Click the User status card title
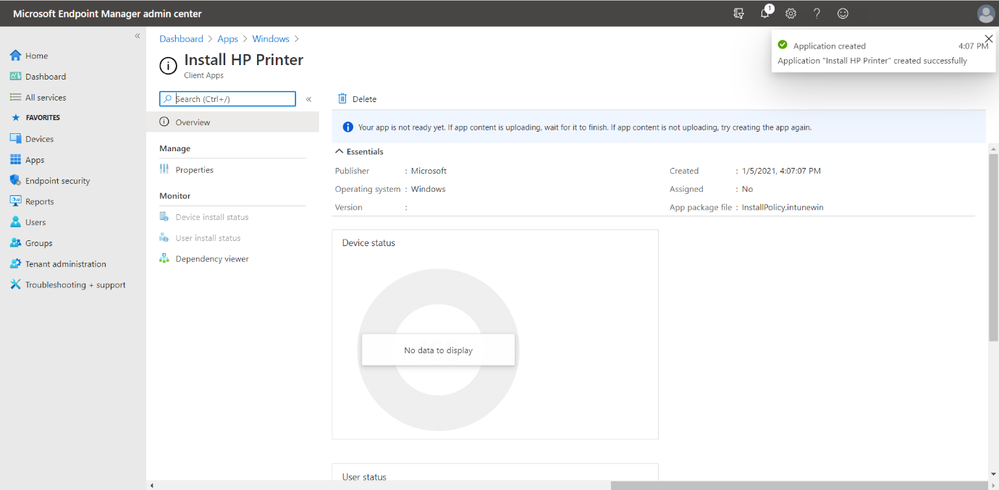 (x=364, y=477)
